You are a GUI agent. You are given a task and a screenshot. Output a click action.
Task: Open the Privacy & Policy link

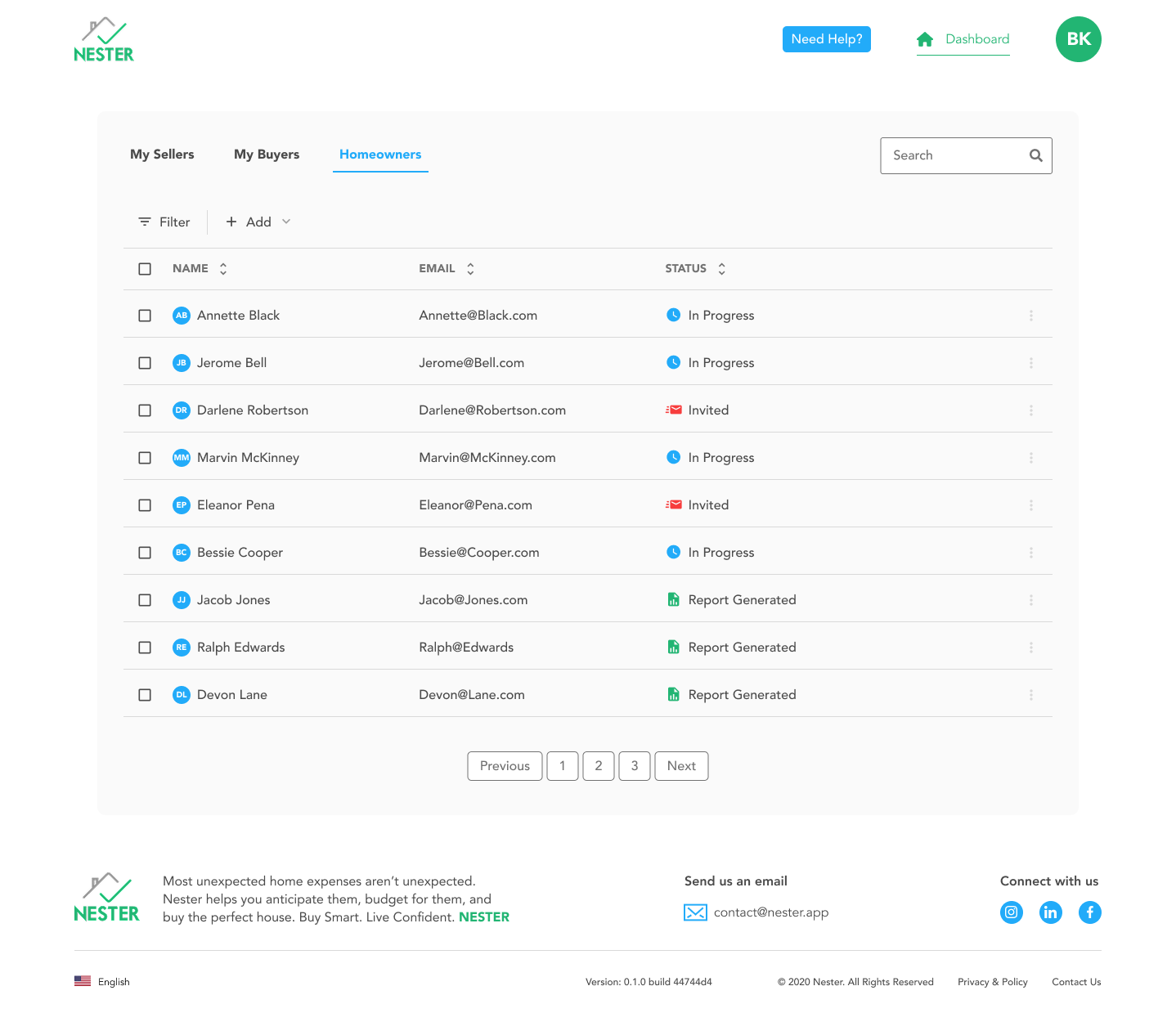point(992,981)
